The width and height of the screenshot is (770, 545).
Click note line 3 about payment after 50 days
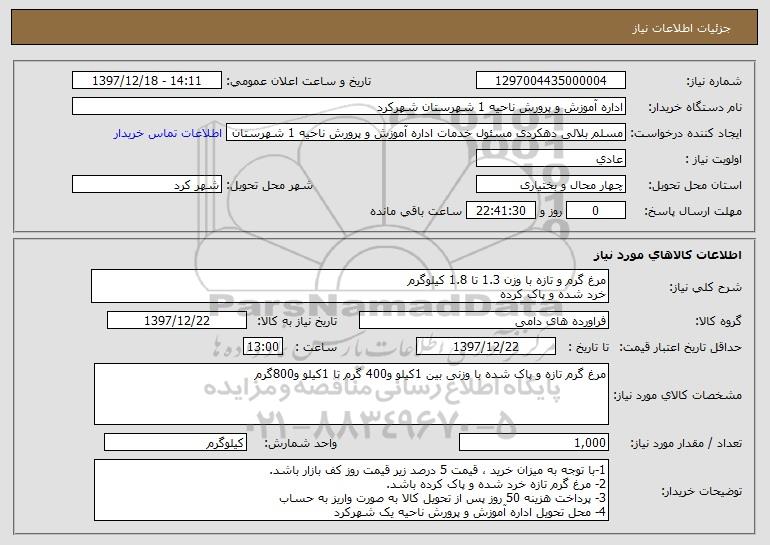[x=442, y=498]
